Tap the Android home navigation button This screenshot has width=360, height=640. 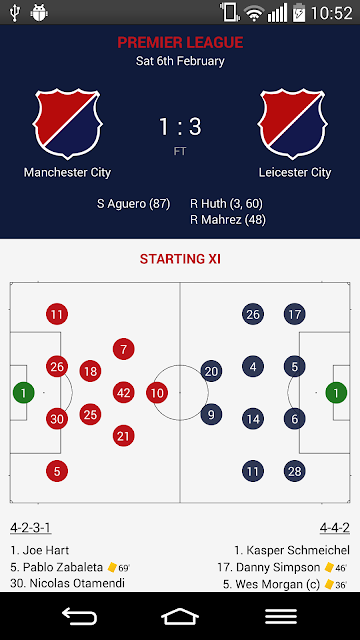pyautogui.click(x=180, y=616)
